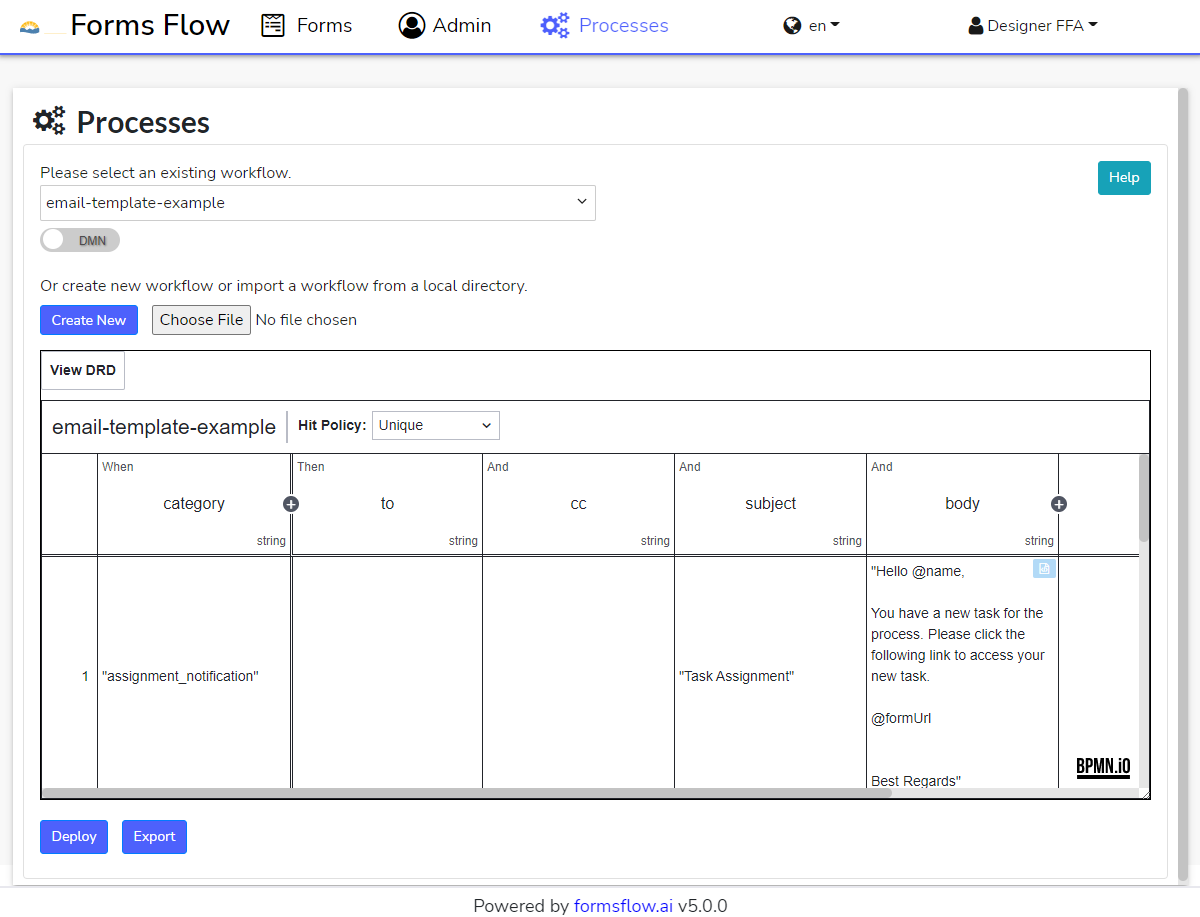Click the BPMN.iO logo
Viewport: 1200px width, 917px height.
[x=1103, y=767]
